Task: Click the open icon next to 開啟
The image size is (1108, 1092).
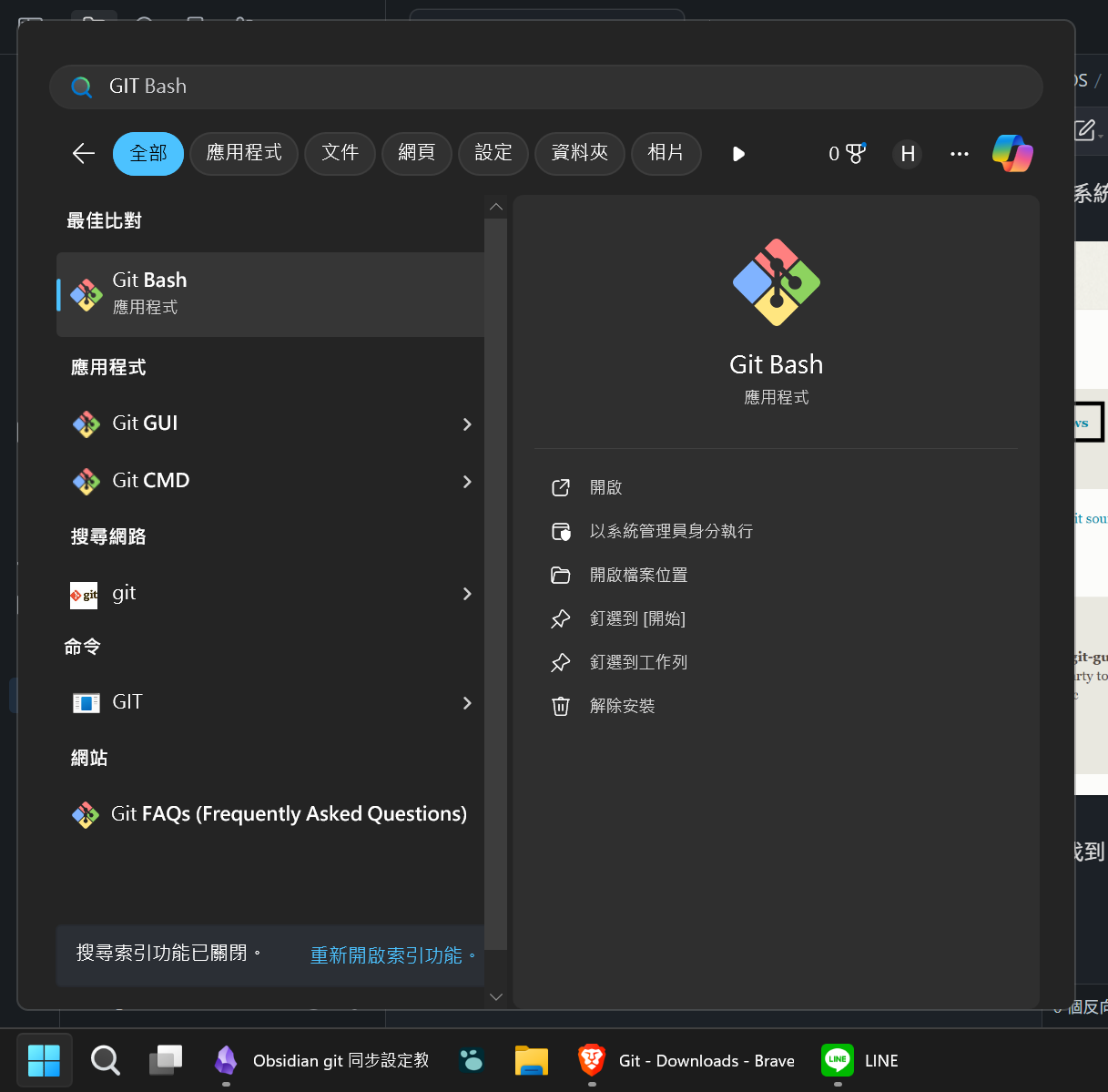Action: pos(561,488)
